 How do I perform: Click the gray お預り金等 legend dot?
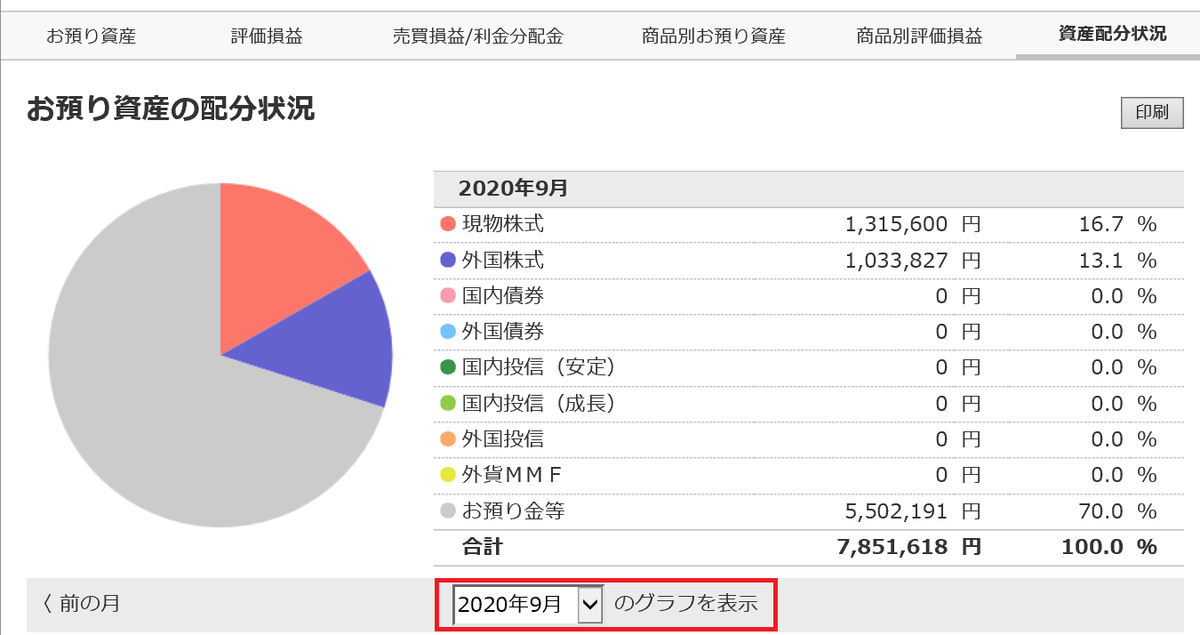point(448,511)
